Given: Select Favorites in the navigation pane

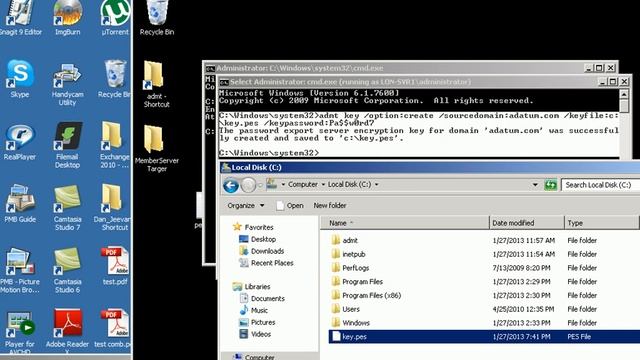Looking at the screenshot, I should (x=253, y=227).
